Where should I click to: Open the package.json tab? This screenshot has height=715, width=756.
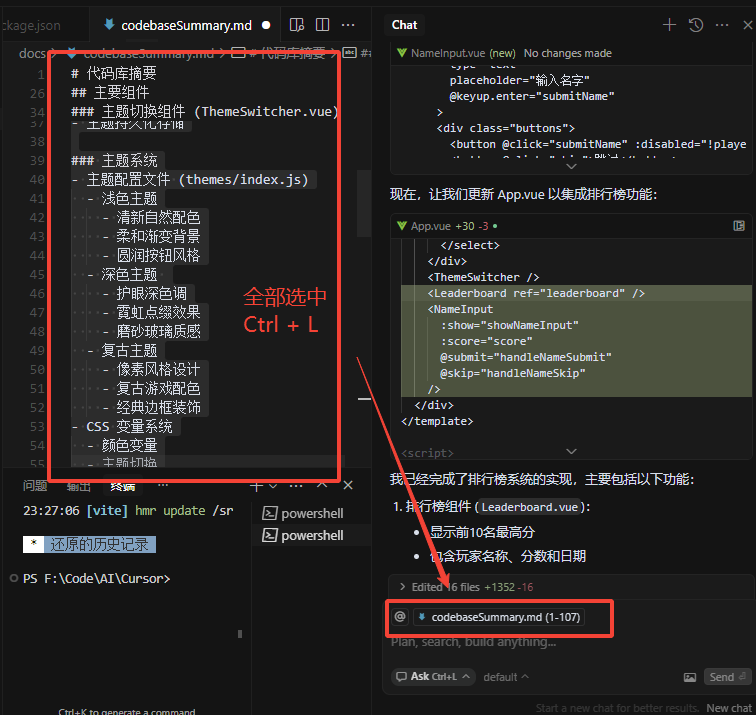coord(31,25)
